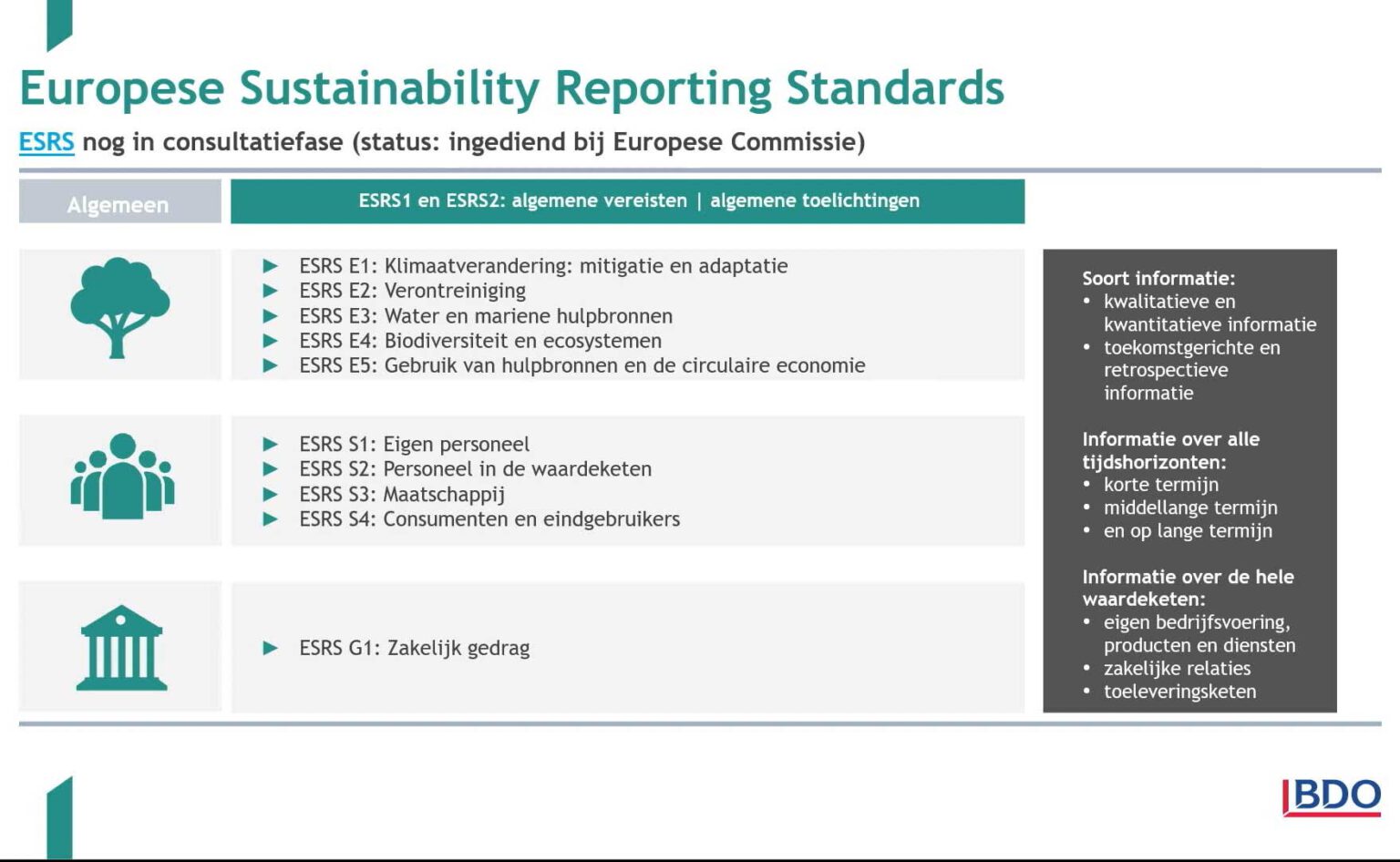
Task: Click the arrow icon before ESRS S2
Action: point(271,468)
